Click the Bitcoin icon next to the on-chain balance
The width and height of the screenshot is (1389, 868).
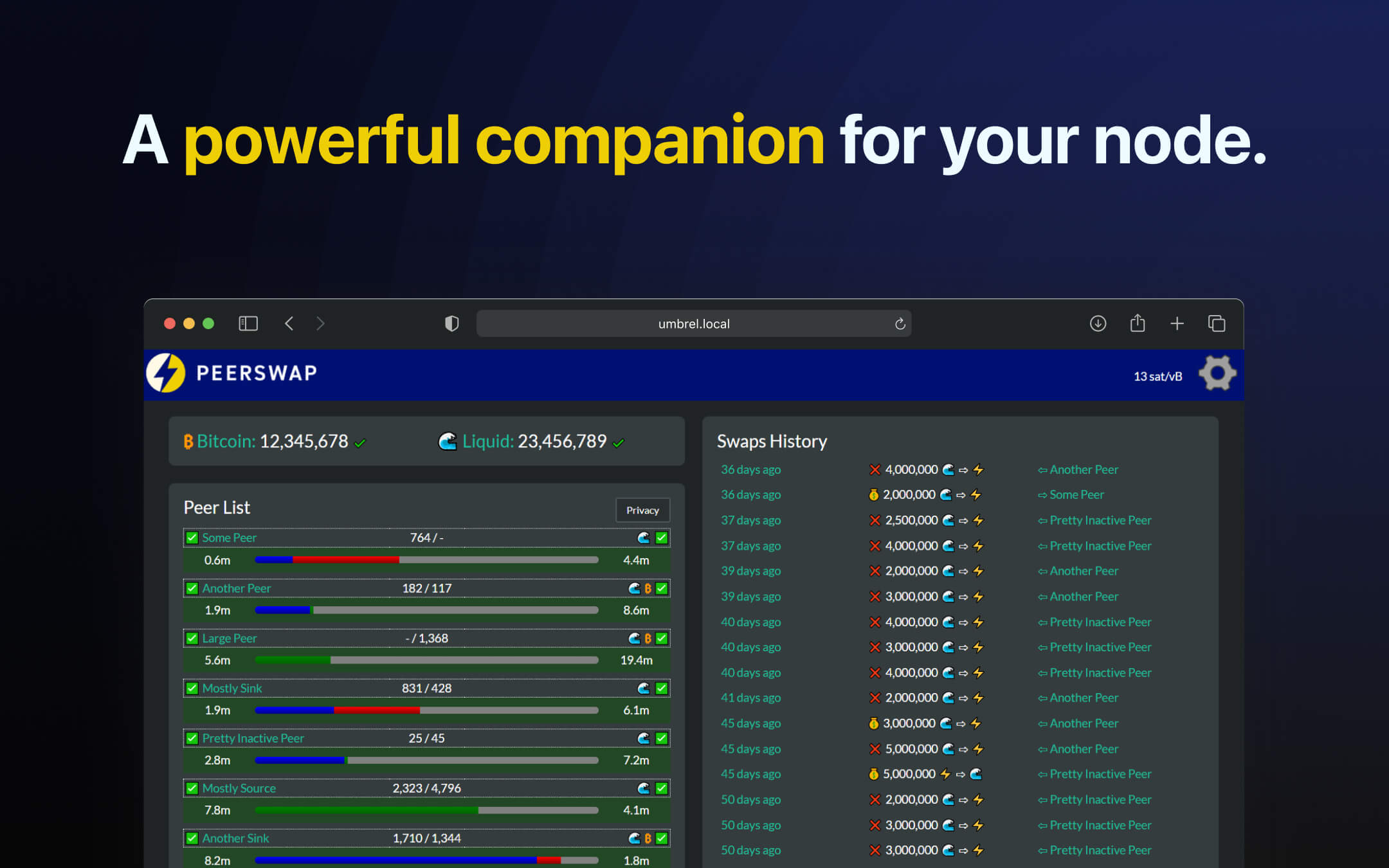pyautogui.click(x=188, y=441)
